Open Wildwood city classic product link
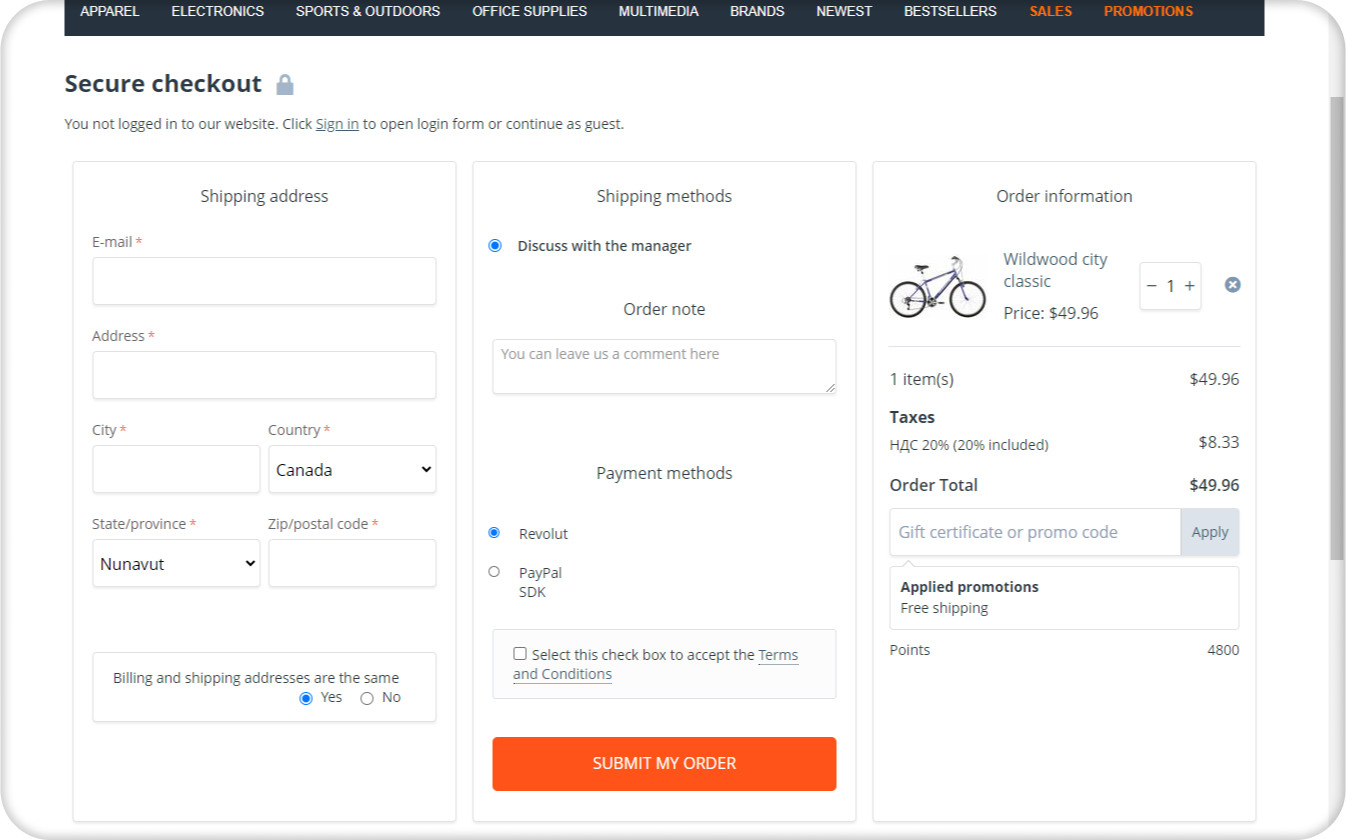Image resolution: width=1346 pixels, height=840 pixels. pyautogui.click(x=1055, y=270)
